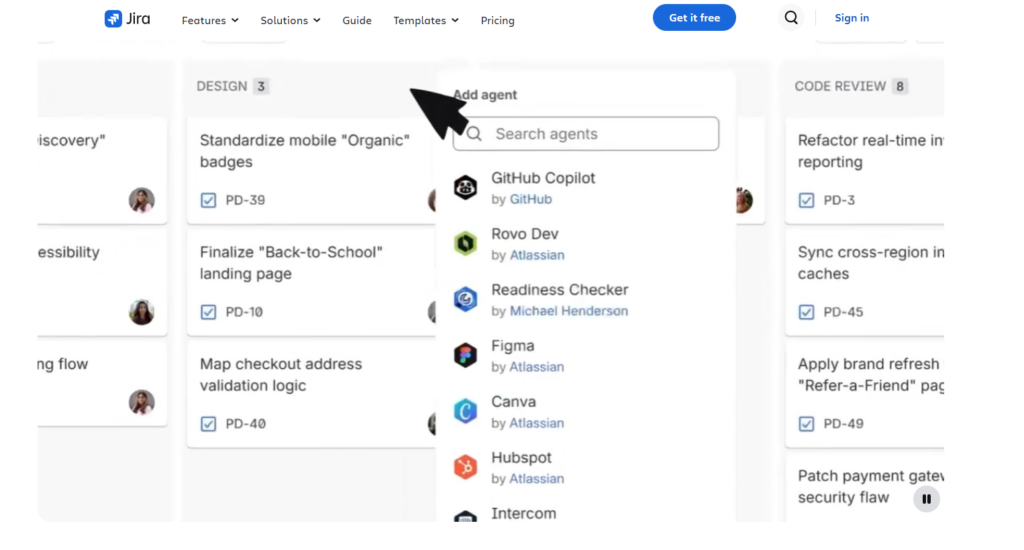Click issue key PD-40
This screenshot has height=550, width=1024.
(246, 424)
